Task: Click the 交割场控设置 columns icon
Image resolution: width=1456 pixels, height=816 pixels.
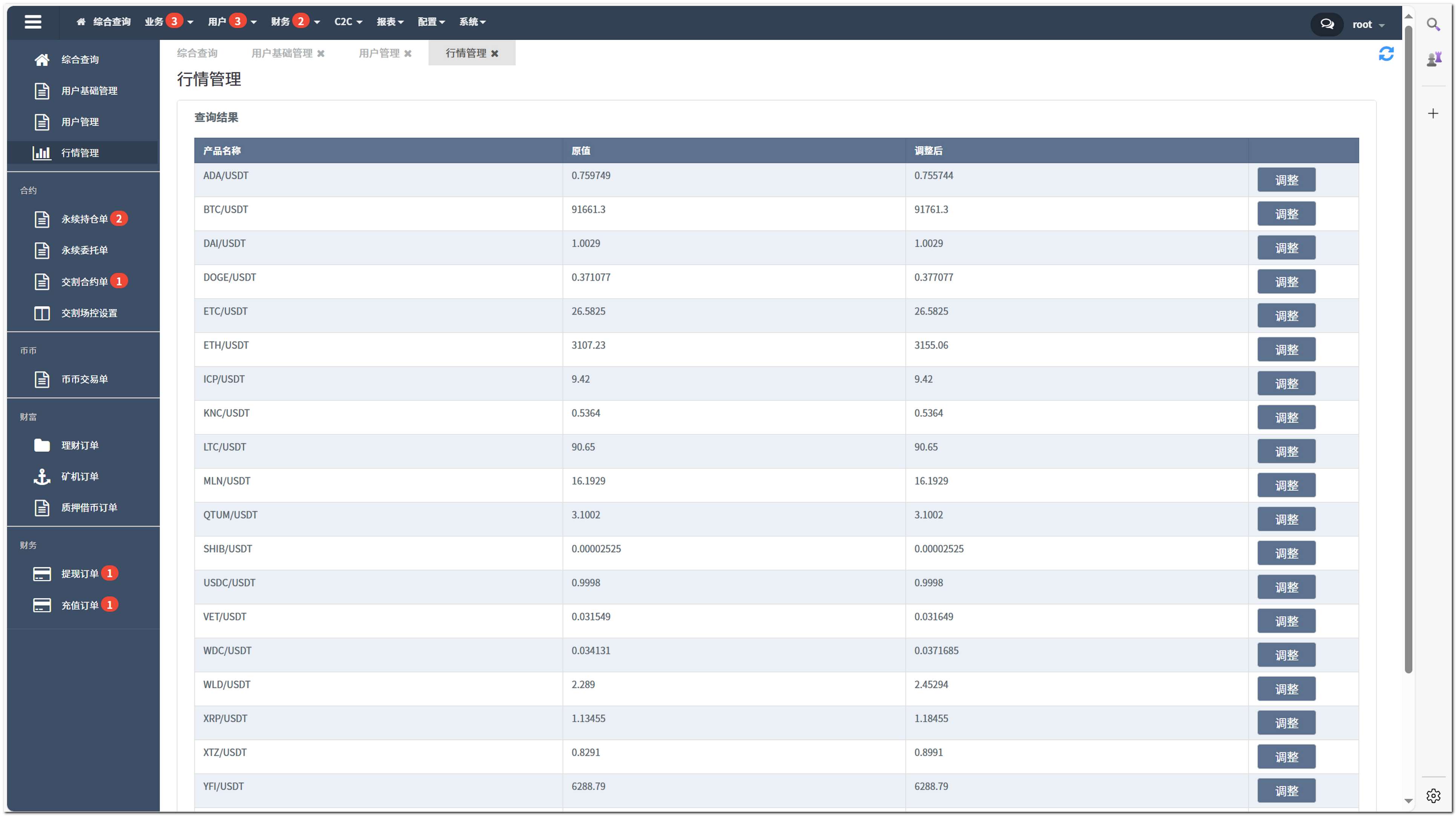Action: (42, 313)
